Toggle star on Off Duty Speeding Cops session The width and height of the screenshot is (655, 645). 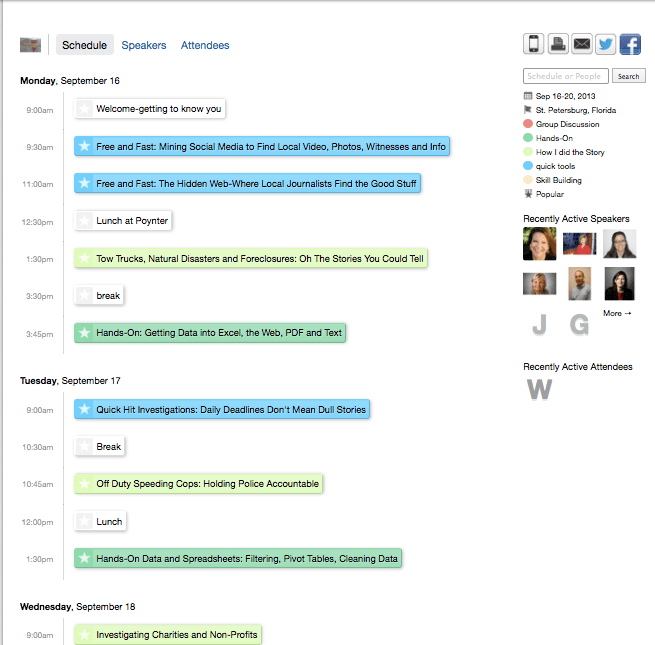[85, 484]
